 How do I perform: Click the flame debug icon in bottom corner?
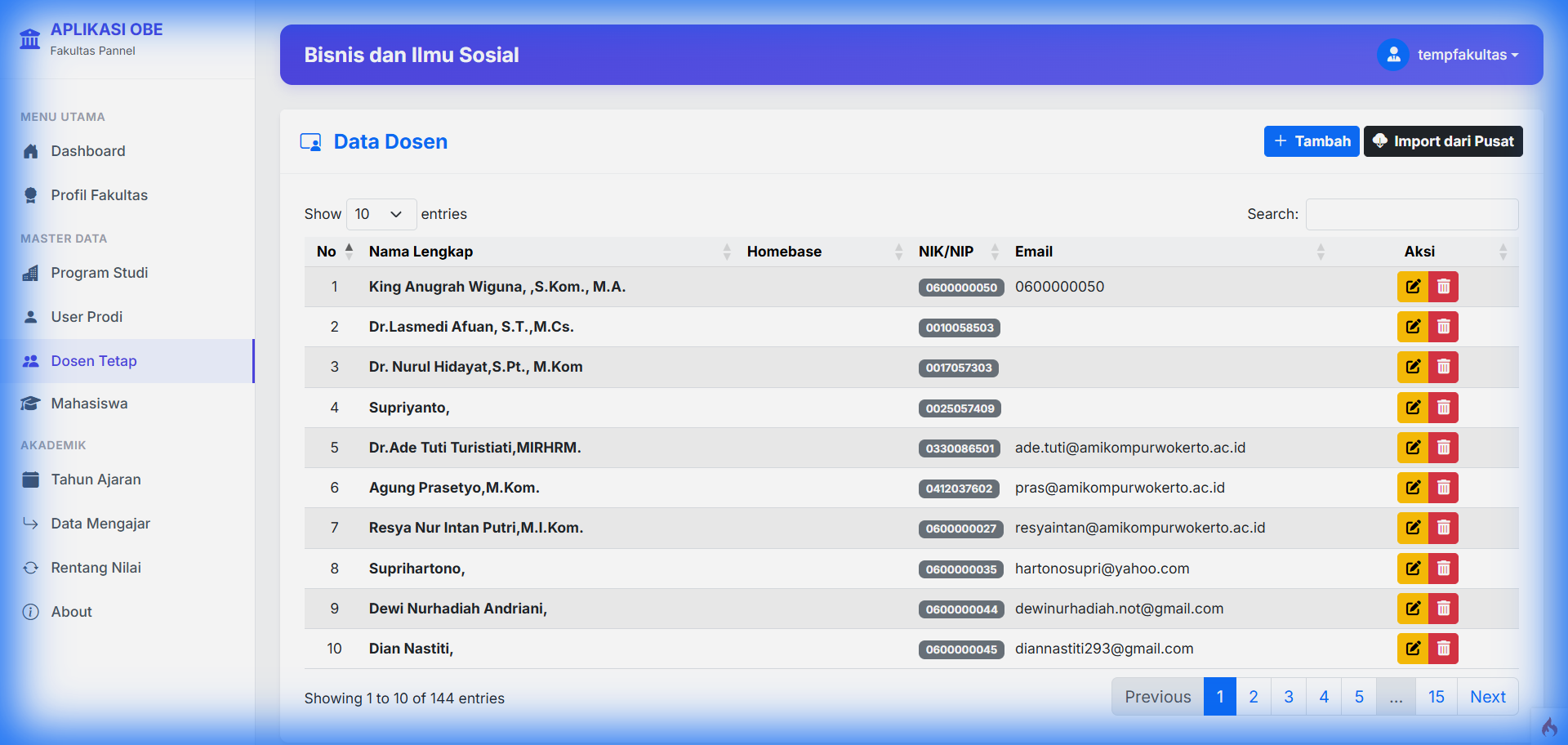(x=1548, y=726)
